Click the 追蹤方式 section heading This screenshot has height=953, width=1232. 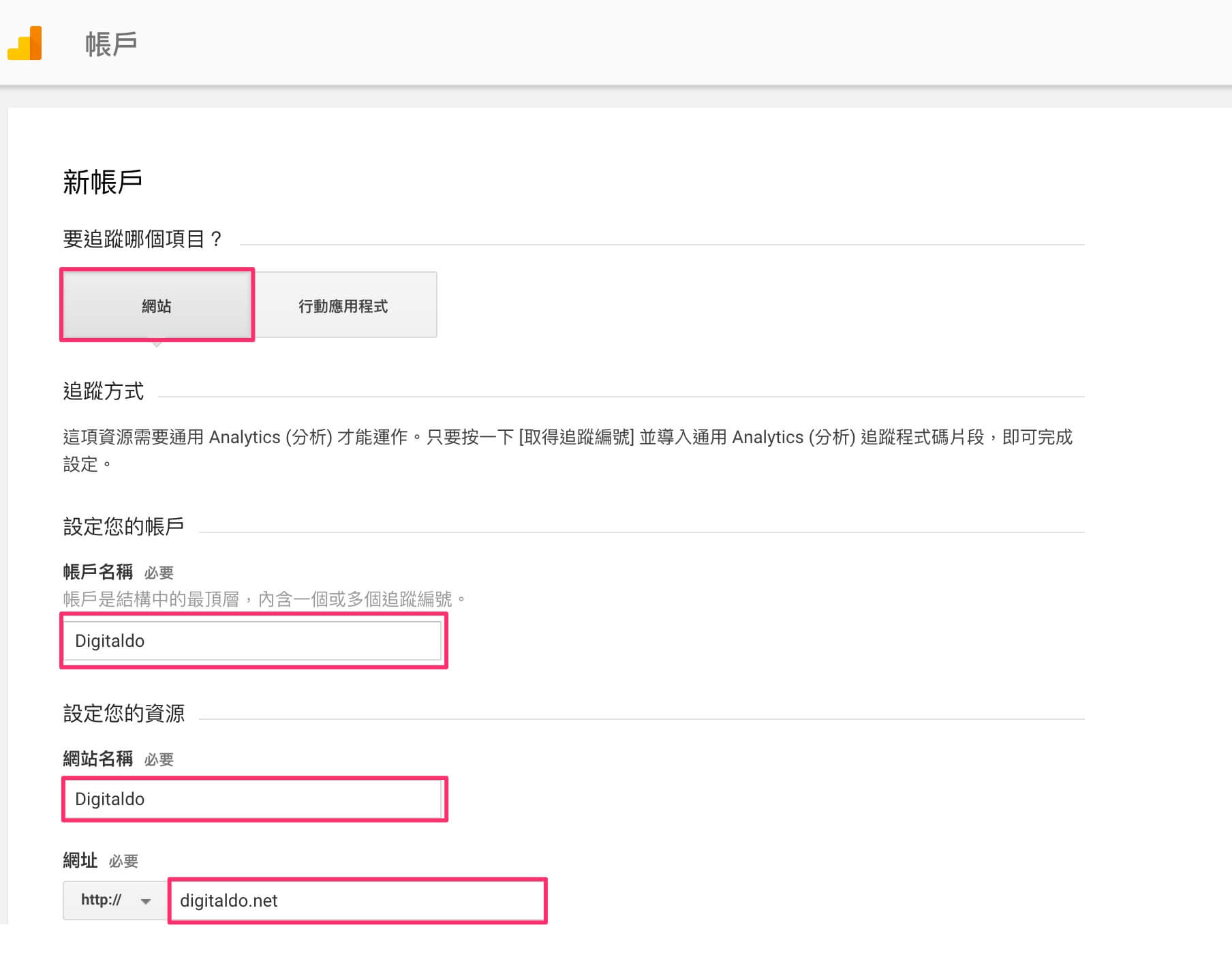click(x=104, y=391)
